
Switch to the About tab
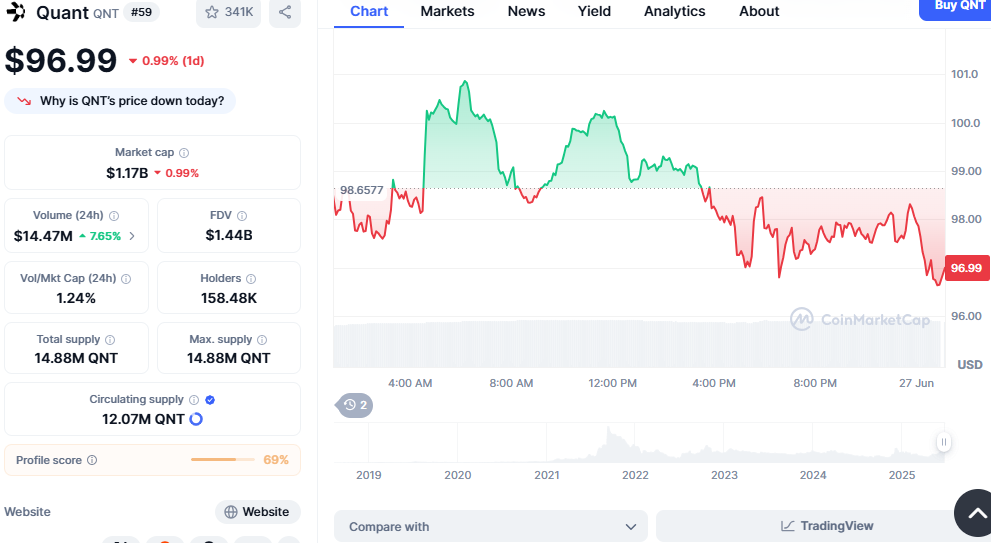click(x=759, y=11)
